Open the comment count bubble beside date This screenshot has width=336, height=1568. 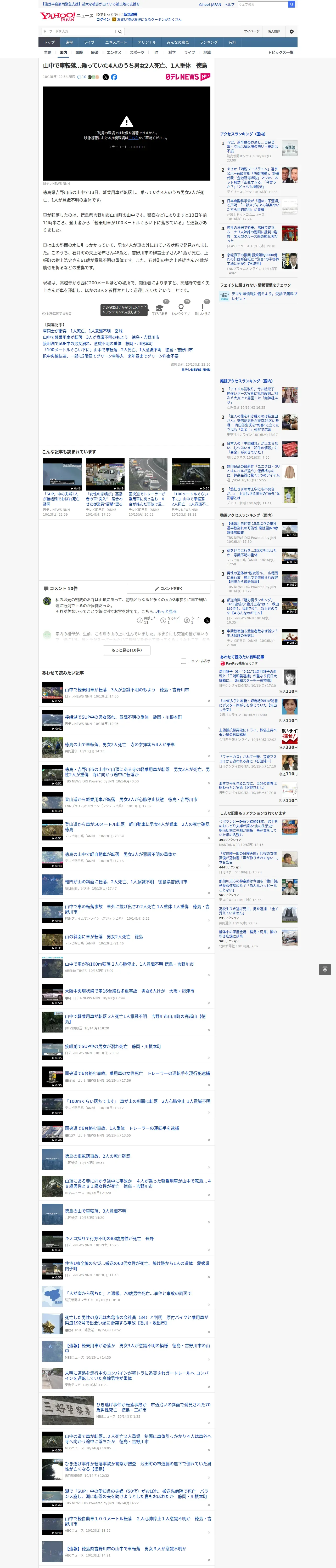(82, 77)
